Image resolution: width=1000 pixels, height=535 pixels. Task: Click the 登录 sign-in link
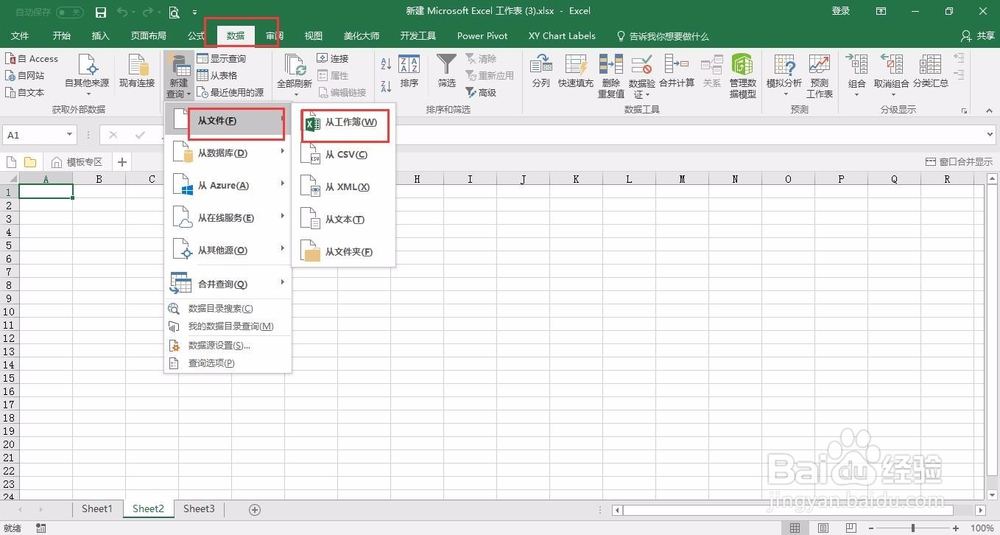click(x=841, y=11)
